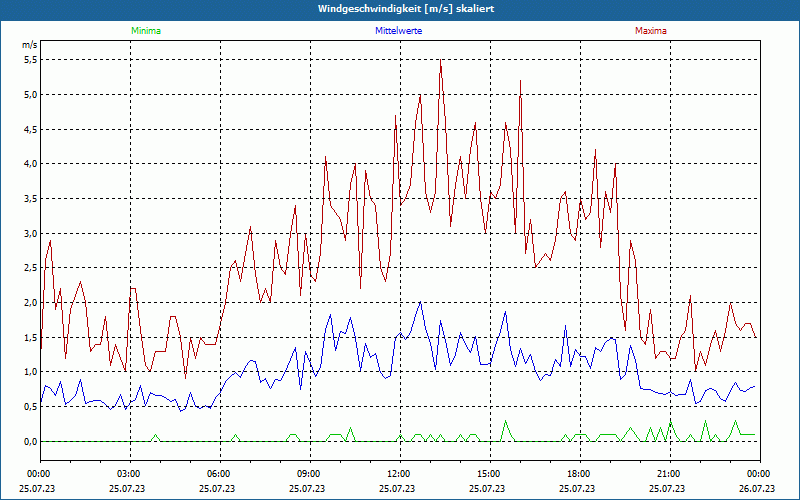Click the 0,0 y-axis baseline label
Viewport: 800px width, 500px height.
pyautogui.click(x=30, y=441)
